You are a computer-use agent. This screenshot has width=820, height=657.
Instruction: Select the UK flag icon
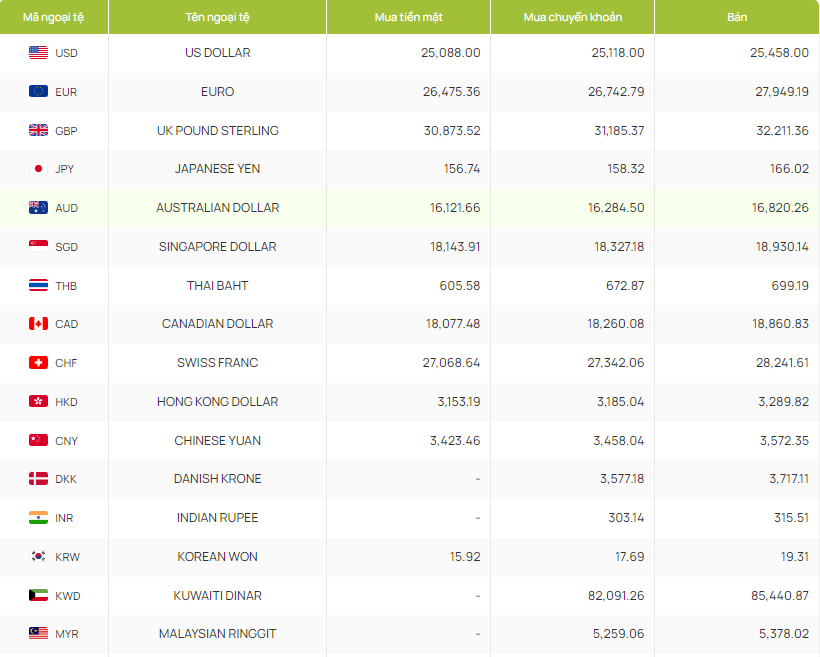pyautogui.click(x=39, y=131)
